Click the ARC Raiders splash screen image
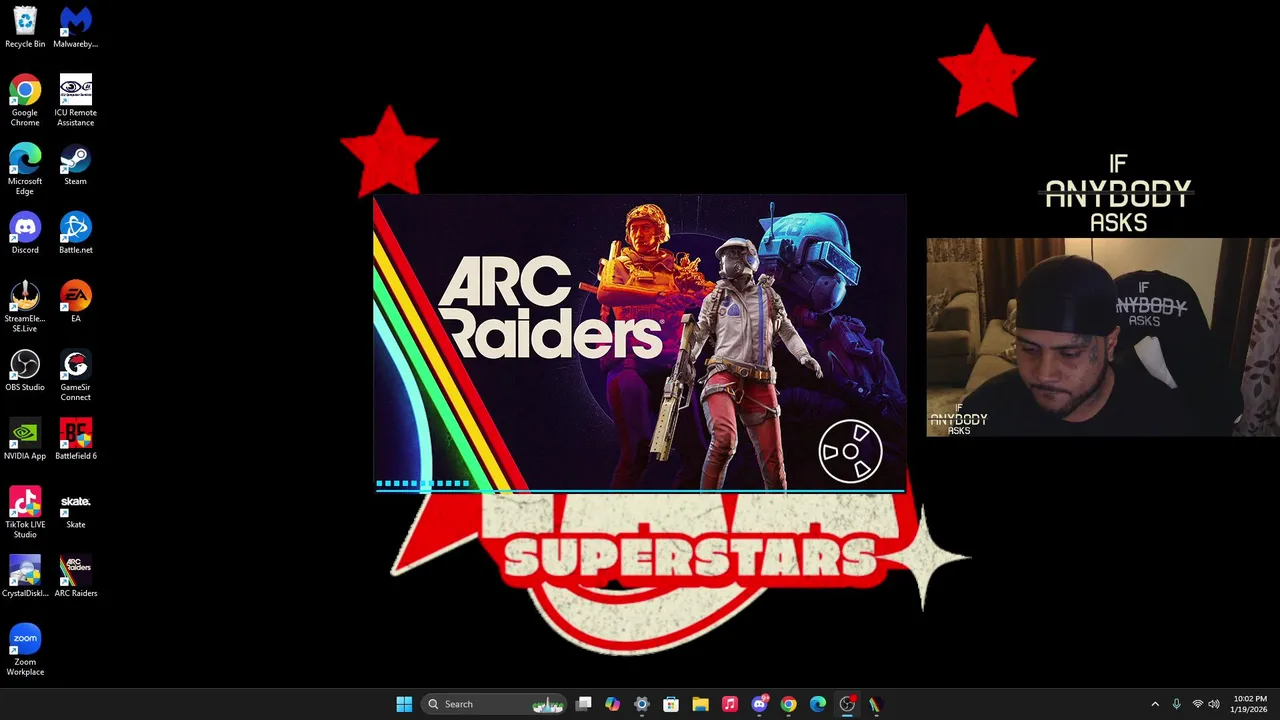The width and height of the screenshot is (1280, 720). tap(639, 344)
